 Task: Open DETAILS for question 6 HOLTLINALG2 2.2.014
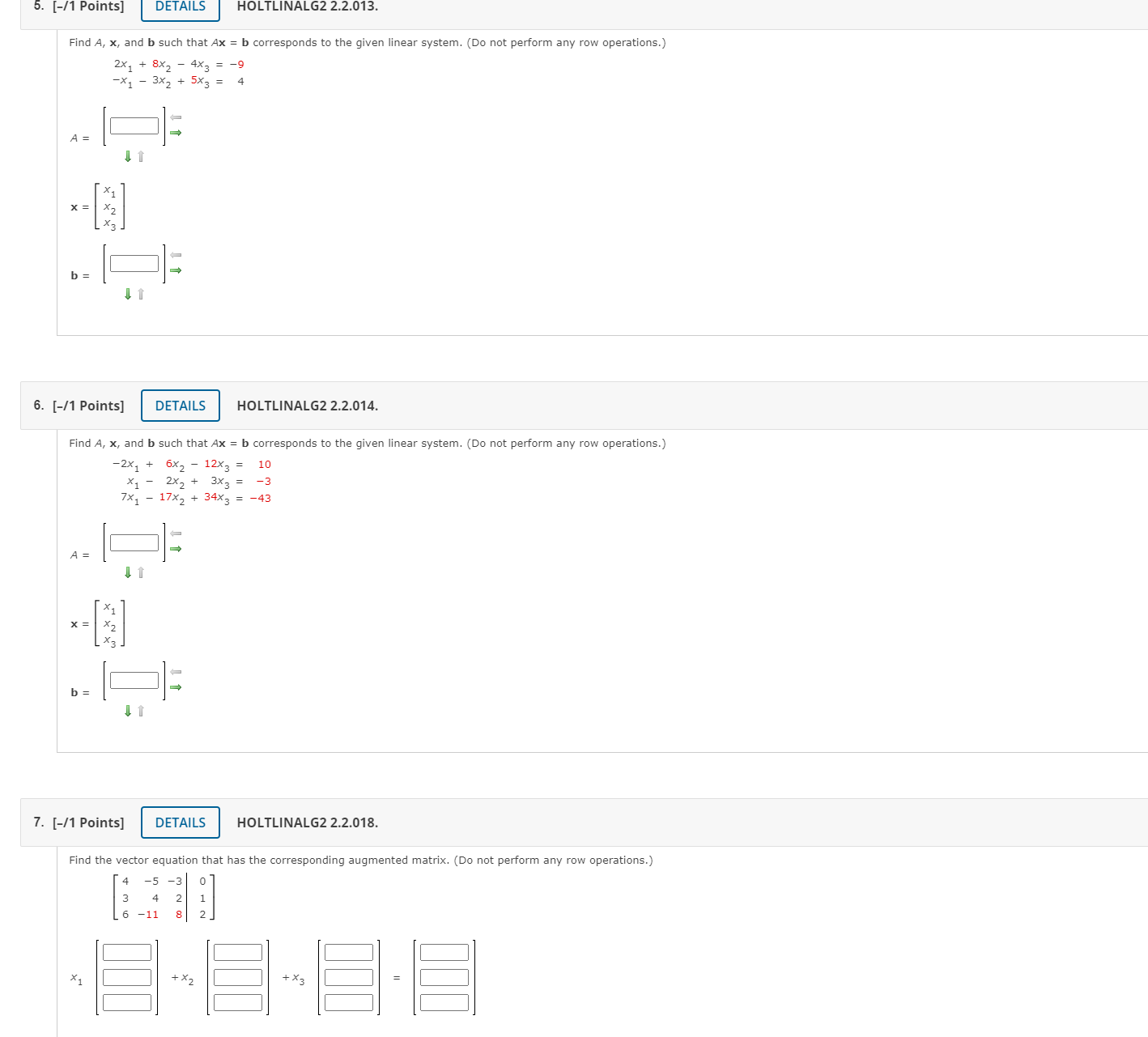pyautogui.click(x=181, y=406)
